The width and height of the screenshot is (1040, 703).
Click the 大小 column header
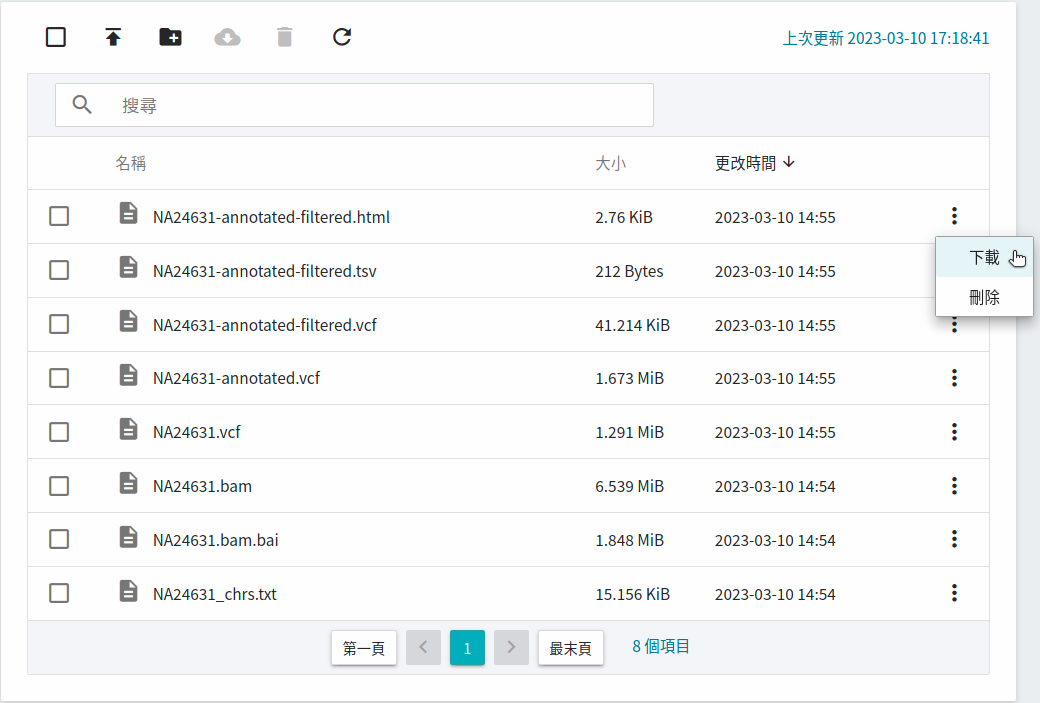pos(611,163)
